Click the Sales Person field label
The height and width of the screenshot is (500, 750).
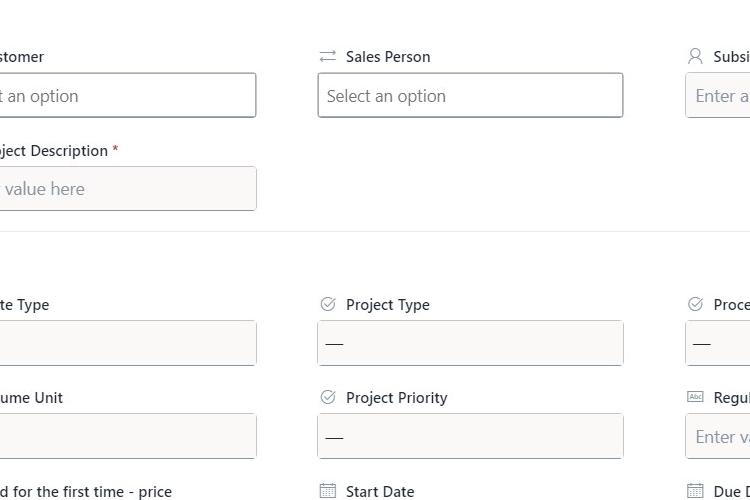(388, 57)
